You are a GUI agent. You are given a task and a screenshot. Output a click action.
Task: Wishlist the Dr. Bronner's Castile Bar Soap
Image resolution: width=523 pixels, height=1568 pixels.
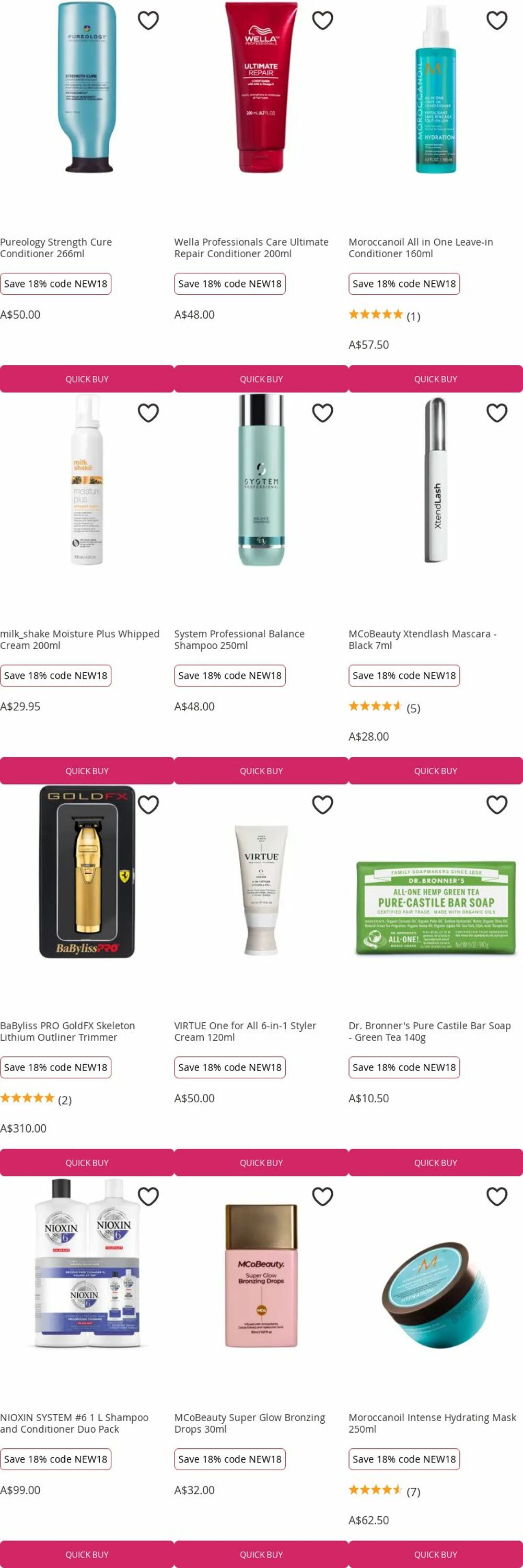[x=497, y=805]
